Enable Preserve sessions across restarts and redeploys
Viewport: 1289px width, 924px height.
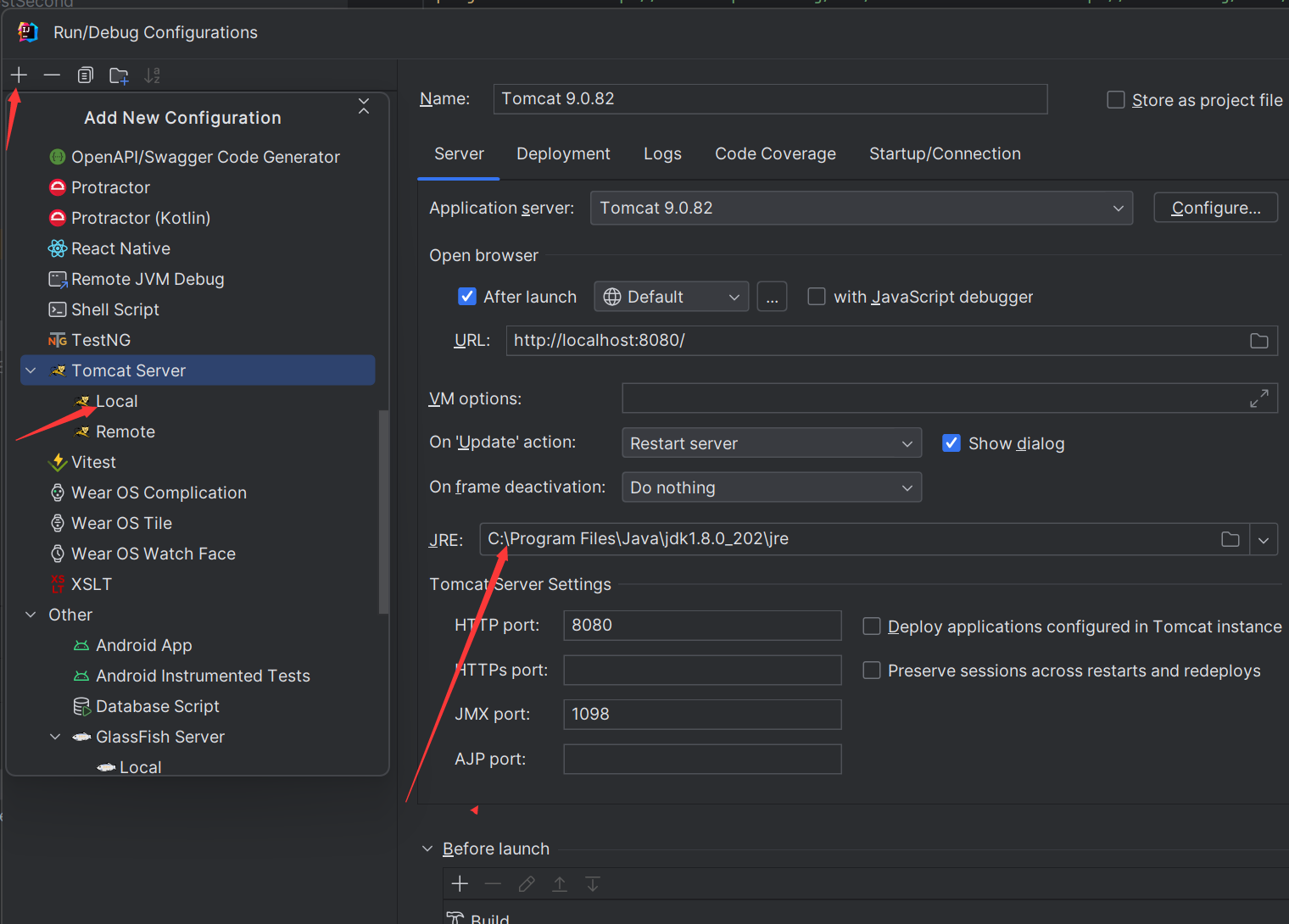click(872, 671)
